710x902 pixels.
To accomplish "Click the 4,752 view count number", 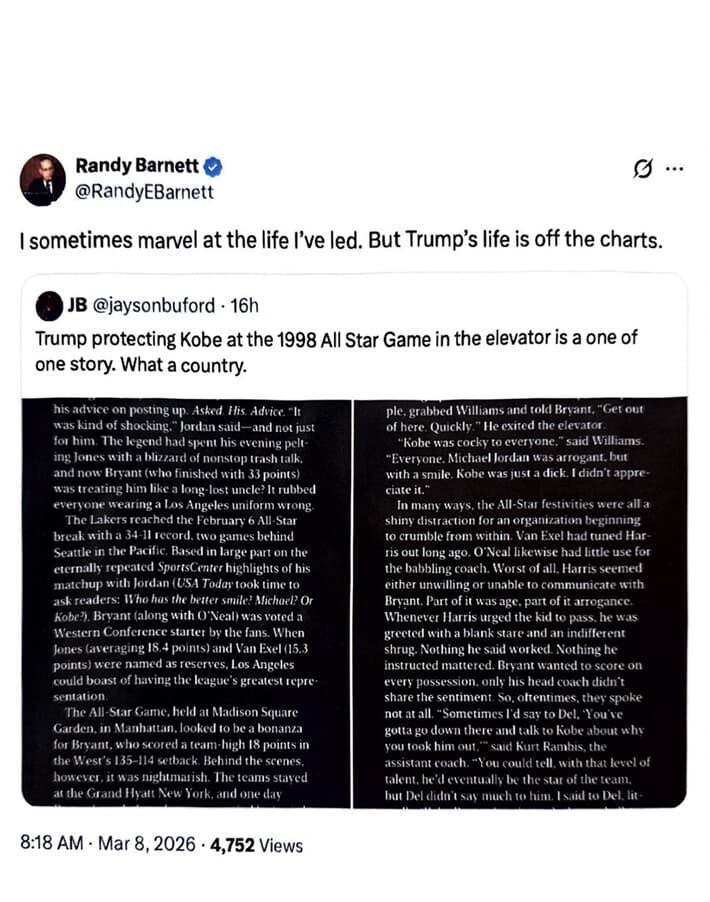I will click(232, 845).
